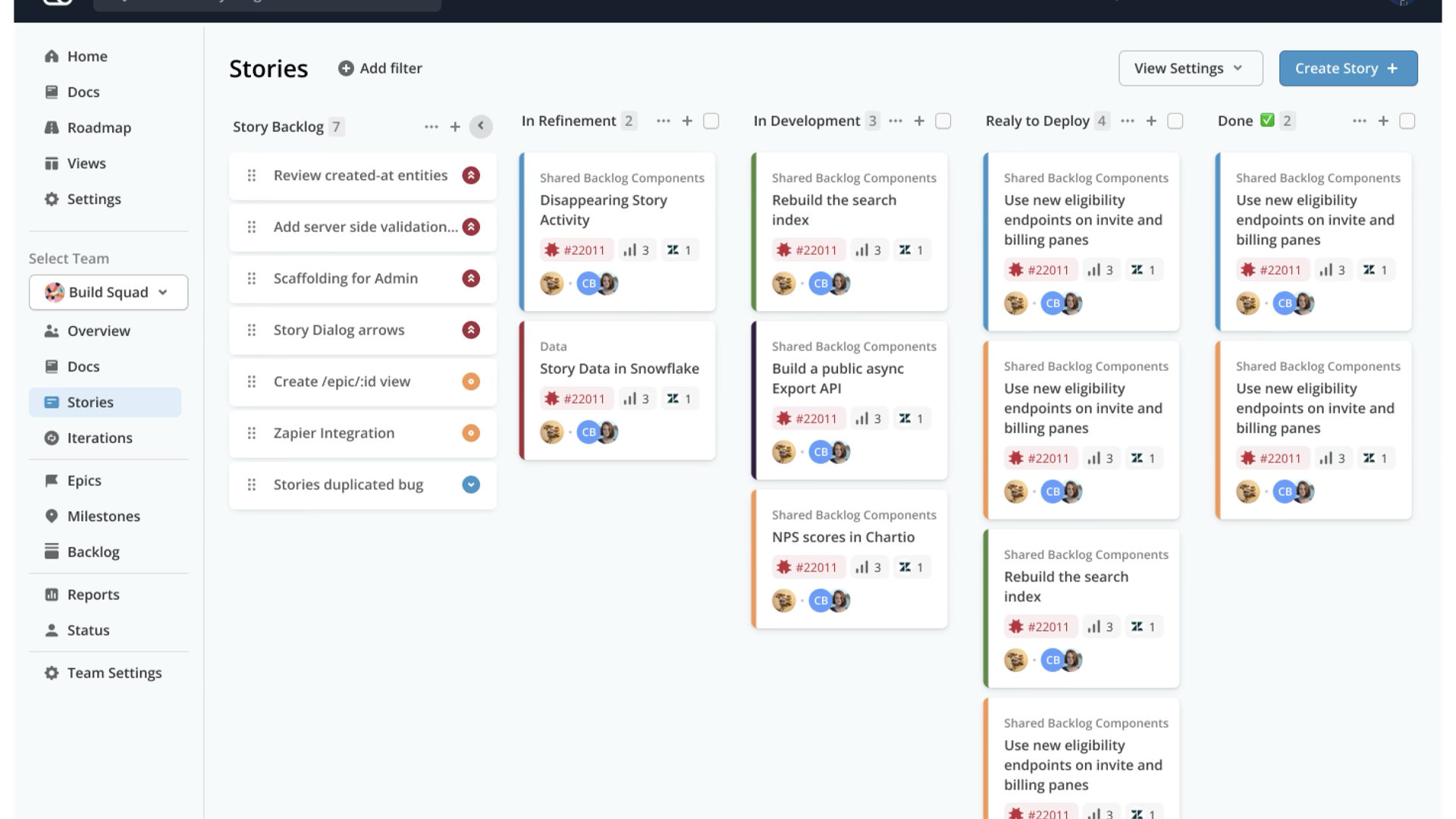Open the Build Squad team selector

[108, 292]
